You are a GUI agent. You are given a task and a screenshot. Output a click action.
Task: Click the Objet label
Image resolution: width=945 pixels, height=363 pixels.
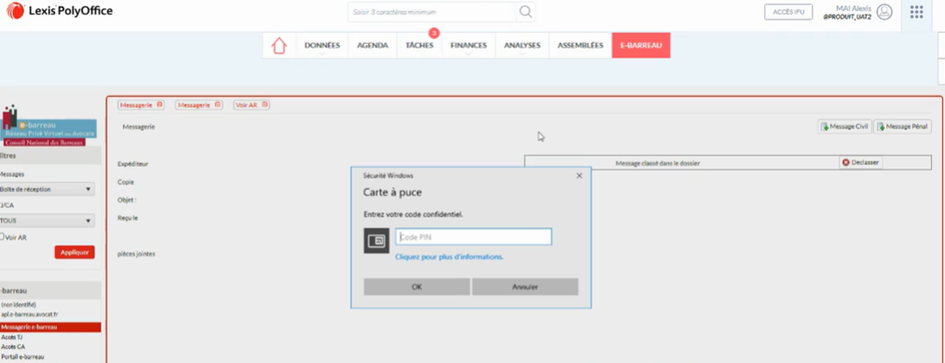click(127, 200)
